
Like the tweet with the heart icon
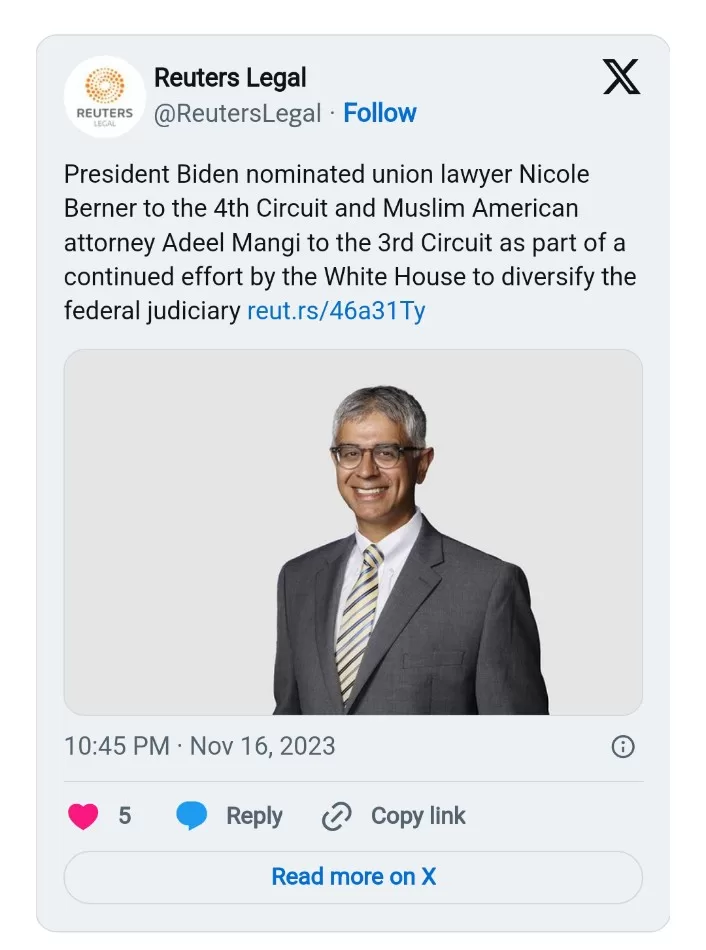[x=83, y=816]
